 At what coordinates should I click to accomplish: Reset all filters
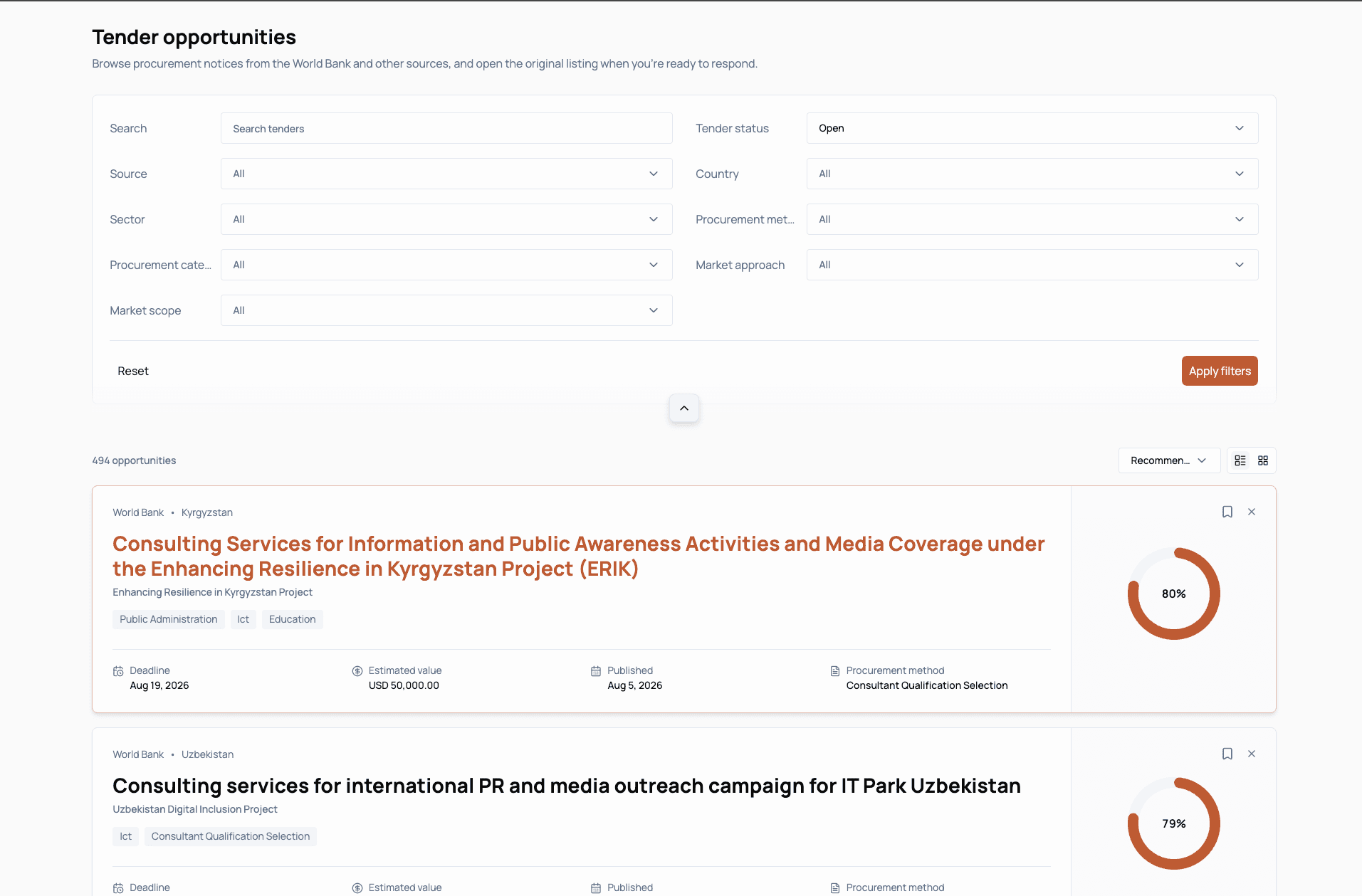point(133,371)
